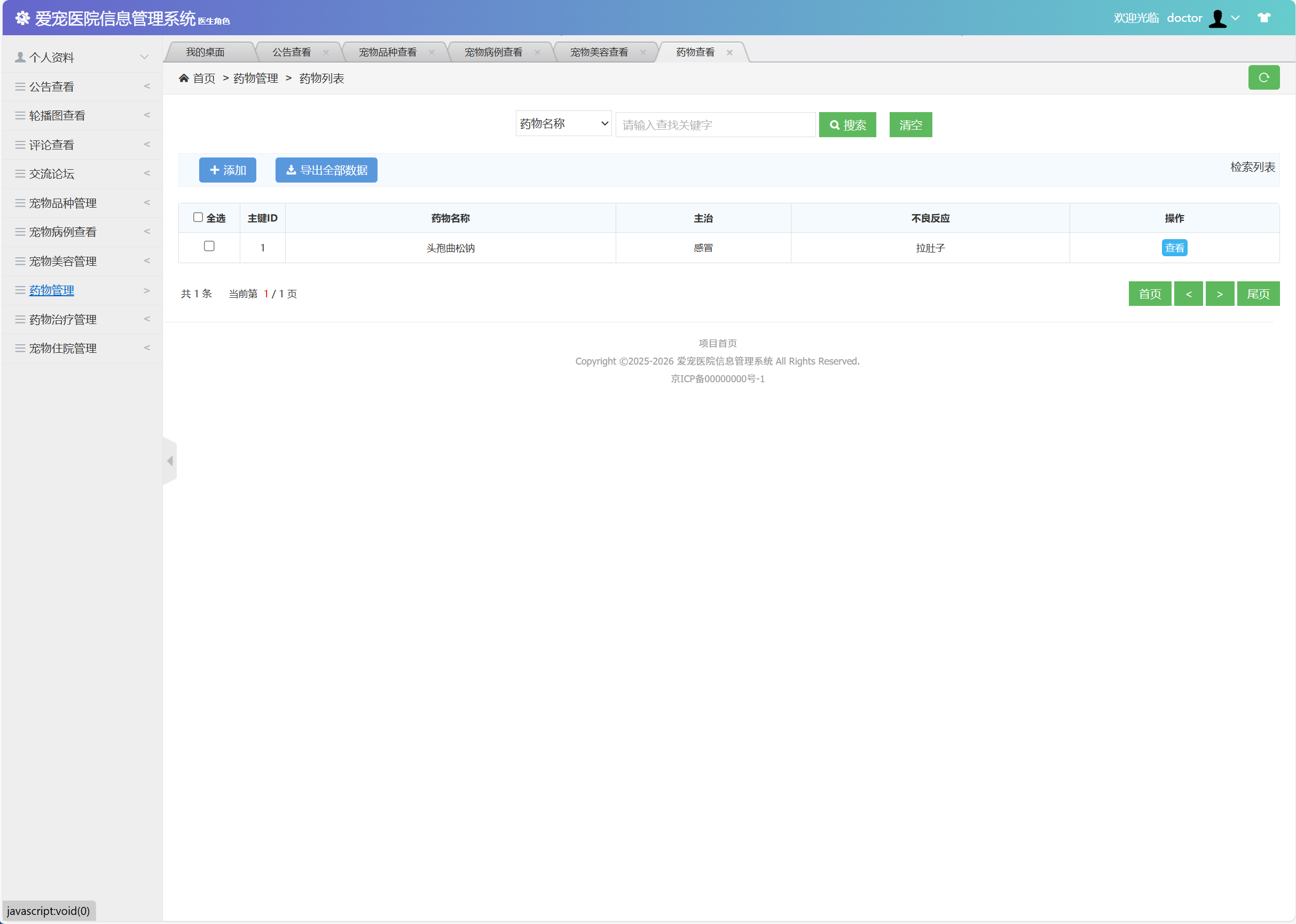Click the 尾页 last page button

tap(1258, 294)
